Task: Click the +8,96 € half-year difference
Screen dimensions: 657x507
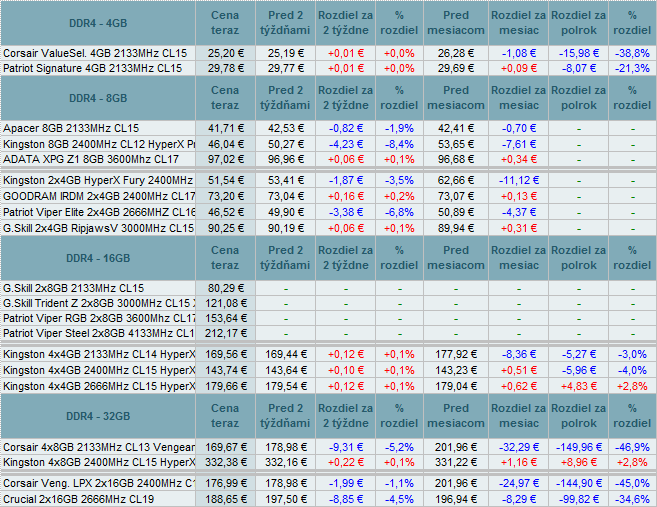Action: point(579,462)
